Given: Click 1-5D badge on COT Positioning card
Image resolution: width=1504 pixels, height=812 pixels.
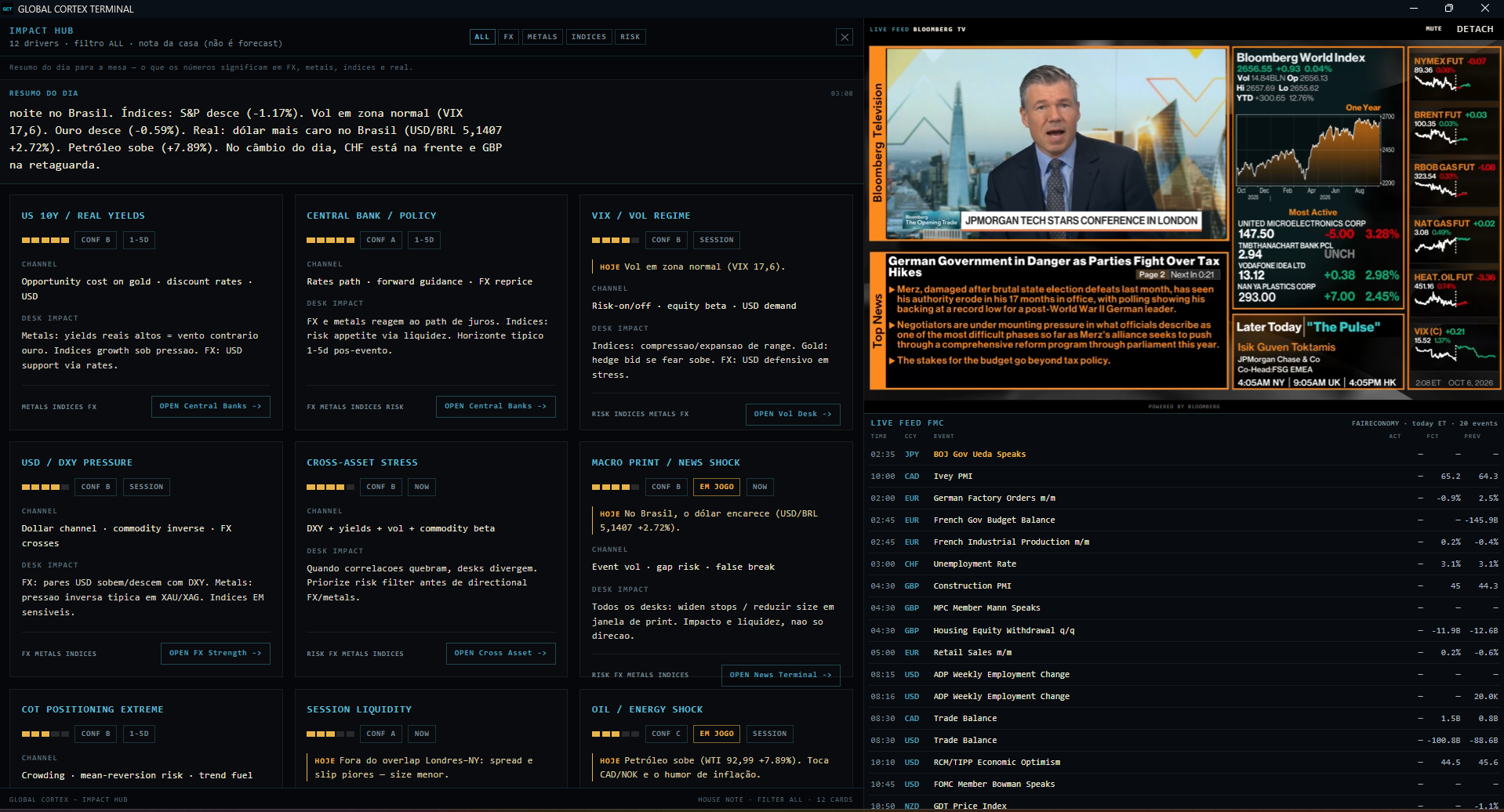Looking at the screenshot, I should (x=139, y=734).
